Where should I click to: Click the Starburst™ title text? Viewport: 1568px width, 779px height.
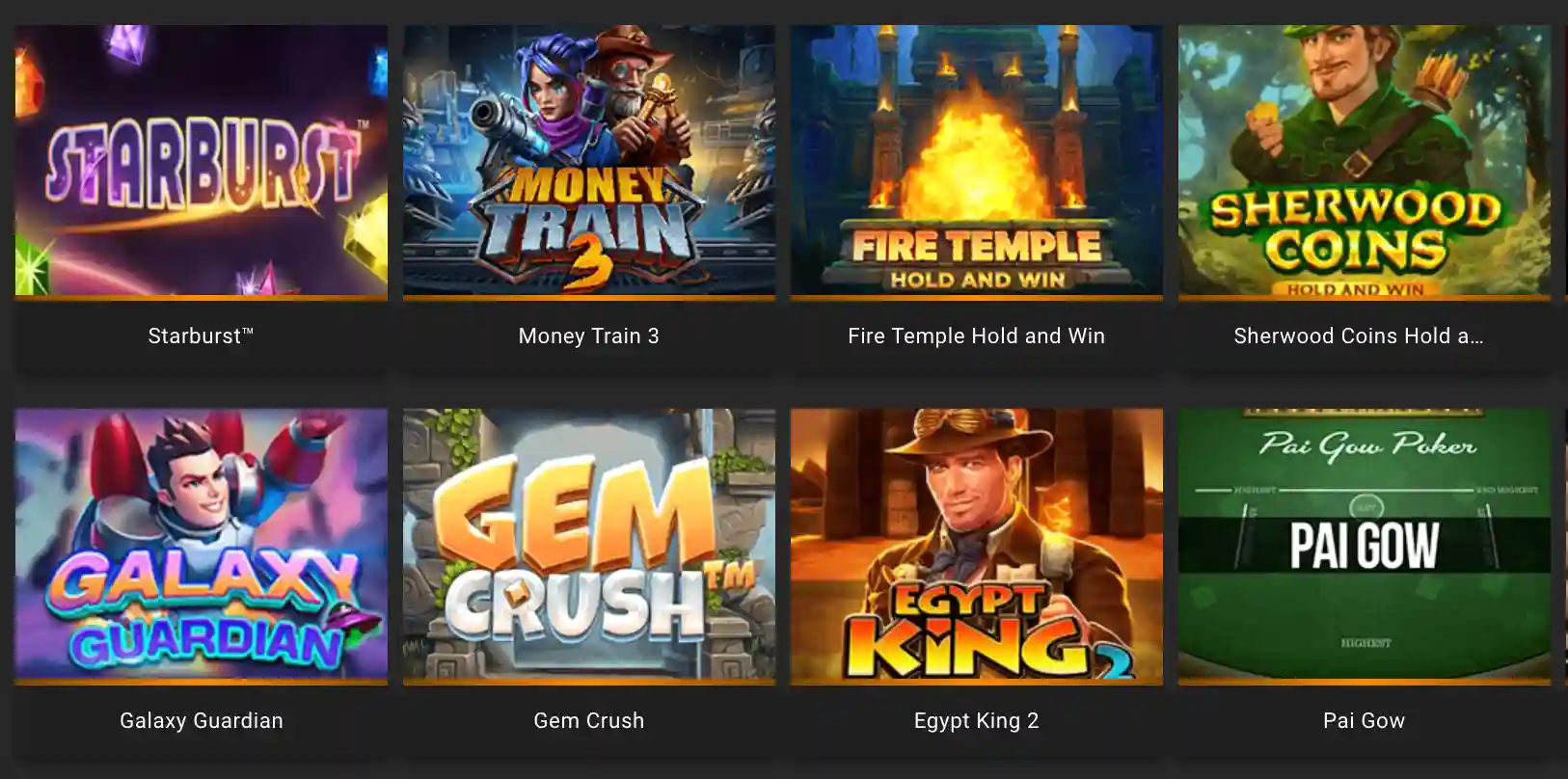(x=201, y=336)
